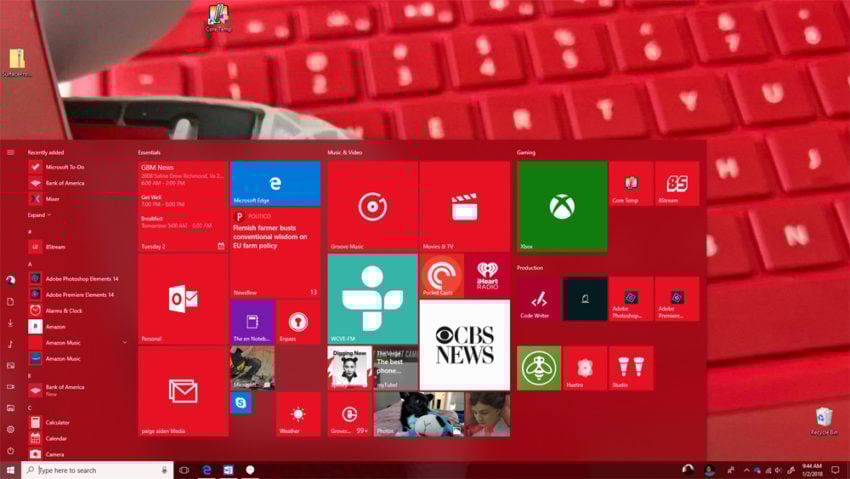Viewport: 850px width, 479px height.
Task: Open the CBS News tile
Action: coord(465,345)
